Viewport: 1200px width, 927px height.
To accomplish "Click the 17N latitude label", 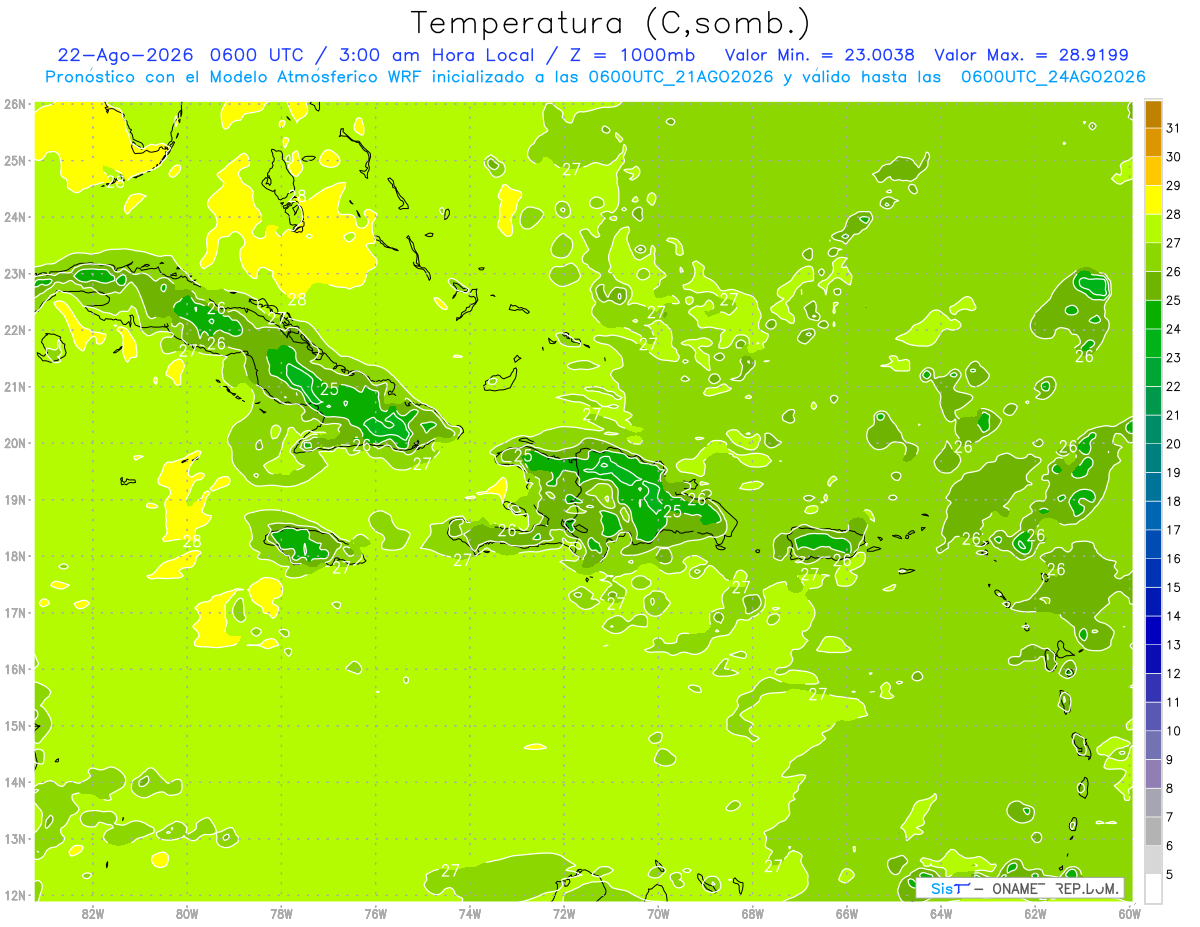I will pyautogui.click(x=14, y=612).
